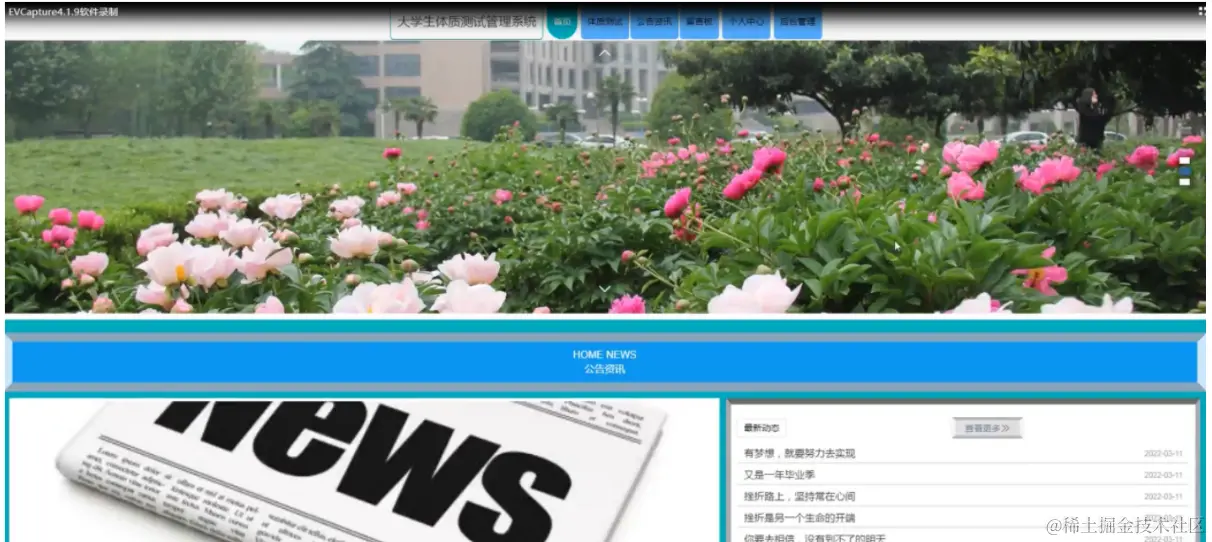Click date of 又是一年毕业季 row
1212x542 pixels.
coord(1163,475)
